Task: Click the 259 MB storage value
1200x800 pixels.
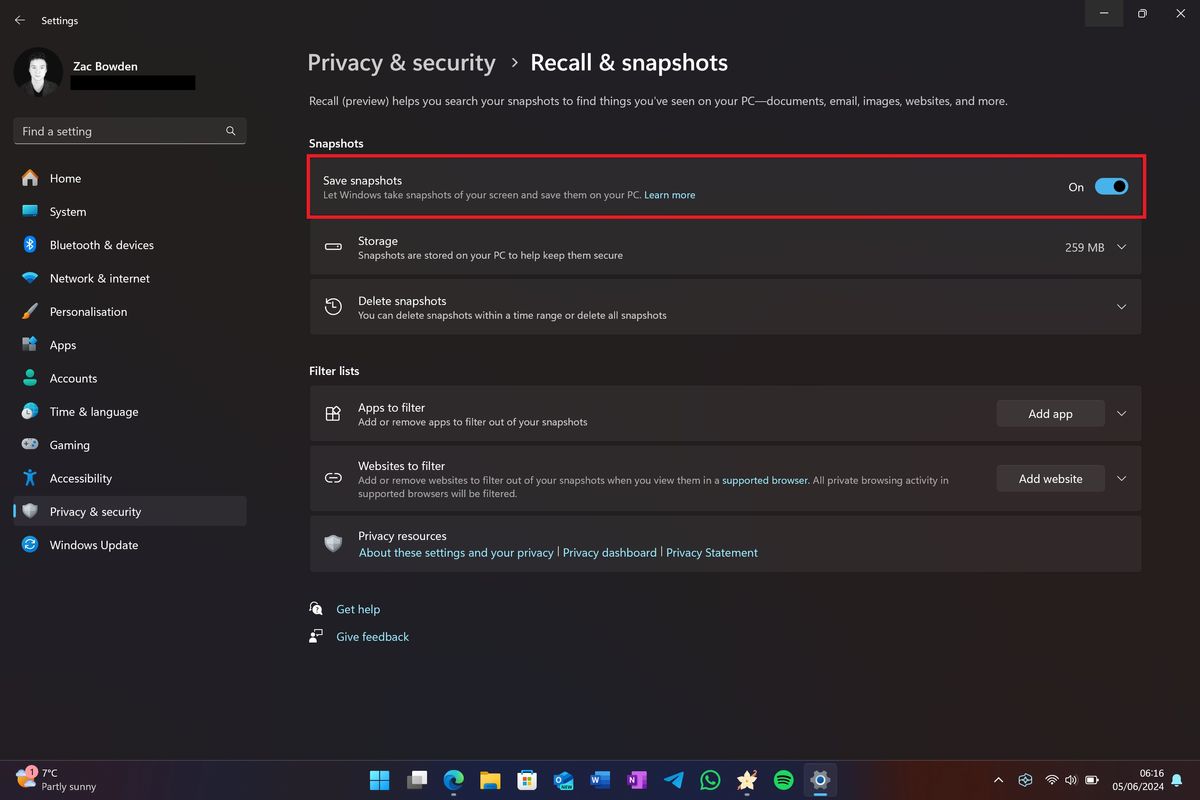Action: [x=1085, y=247]
